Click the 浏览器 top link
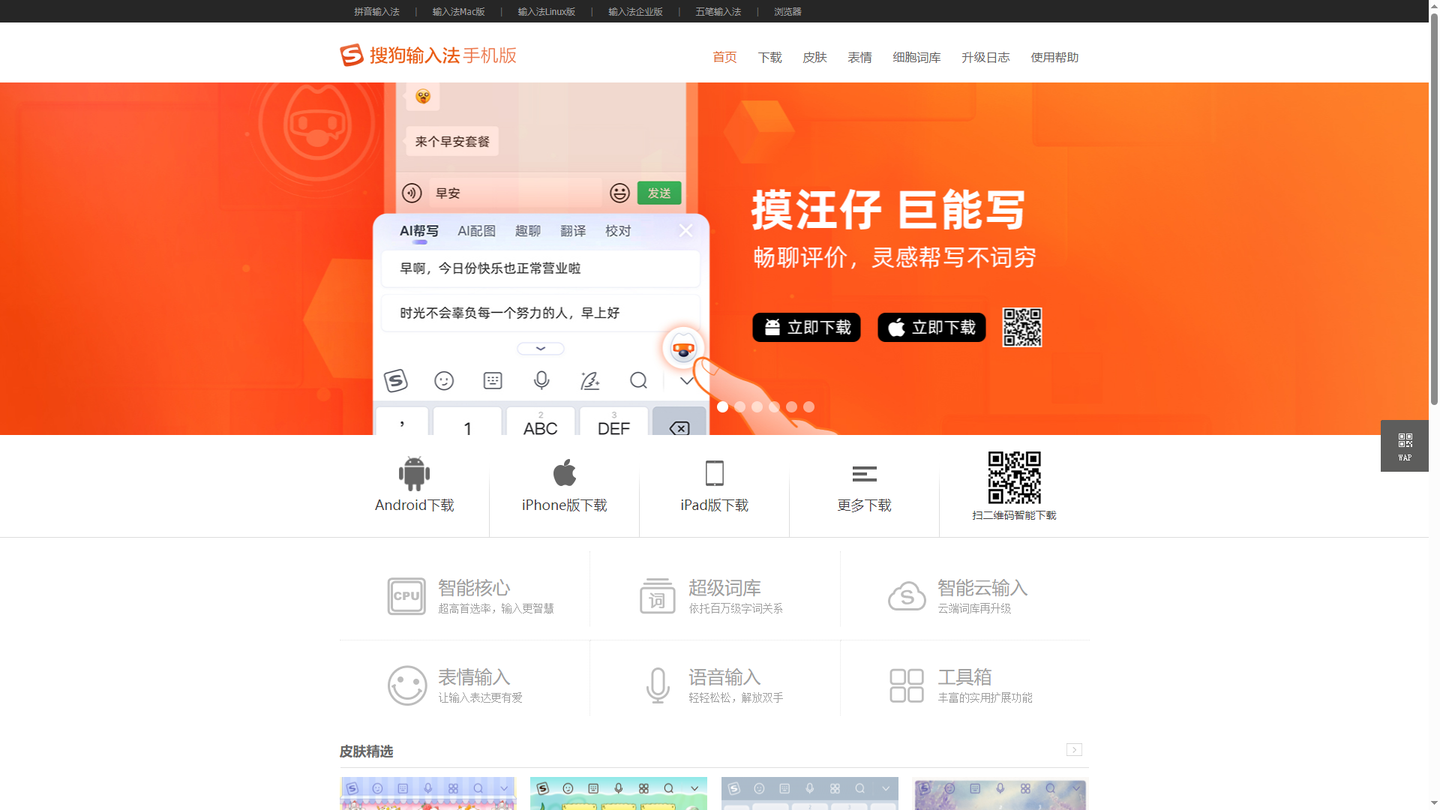The width and height of the screenshot is (1440, 810). [x=788, y=12]
